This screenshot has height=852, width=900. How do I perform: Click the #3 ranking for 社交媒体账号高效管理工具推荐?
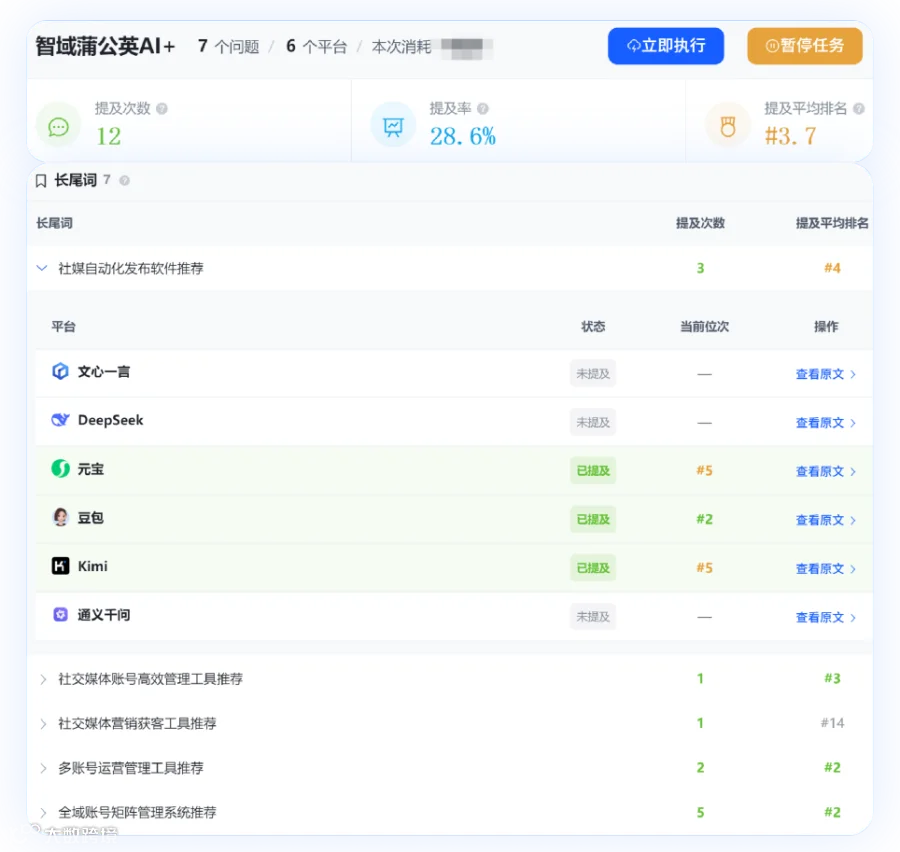832,679
